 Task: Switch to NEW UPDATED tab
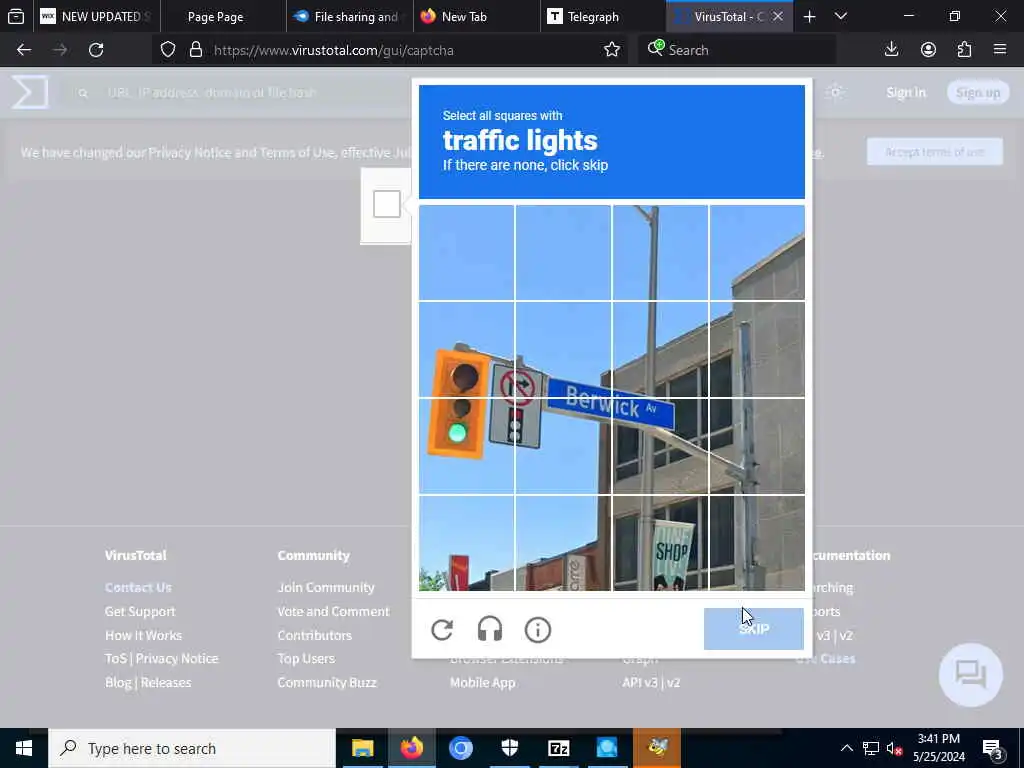click(96, 16)
